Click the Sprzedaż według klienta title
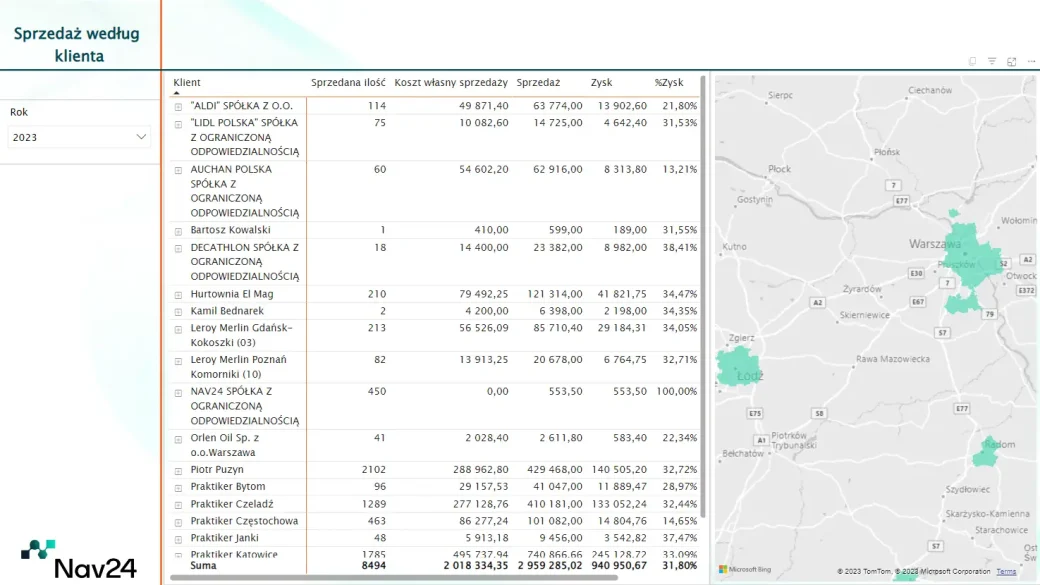Screen dimensions: 1040x585 tap(78, 44)
